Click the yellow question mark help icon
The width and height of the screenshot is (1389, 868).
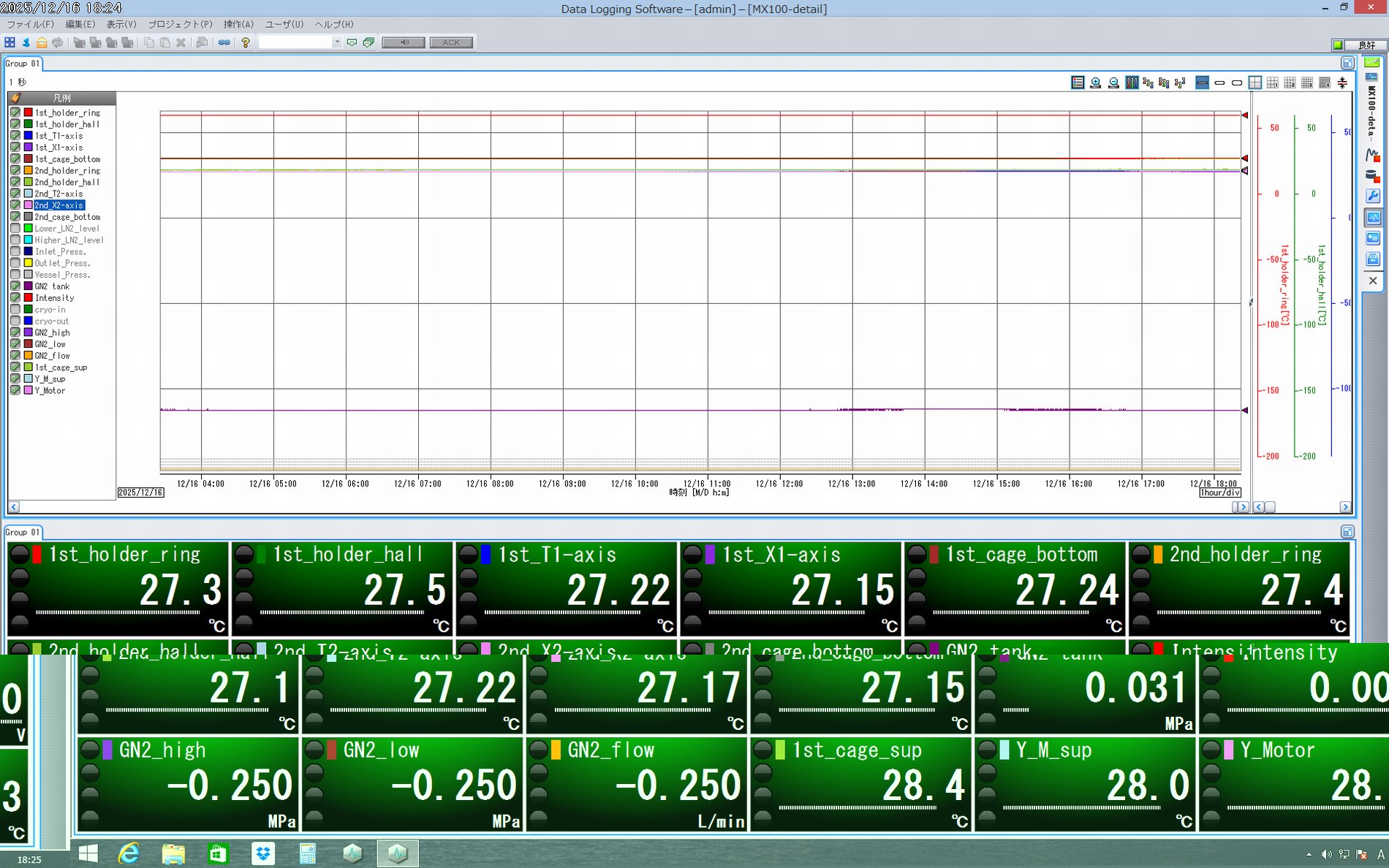(x=246, y=42)
